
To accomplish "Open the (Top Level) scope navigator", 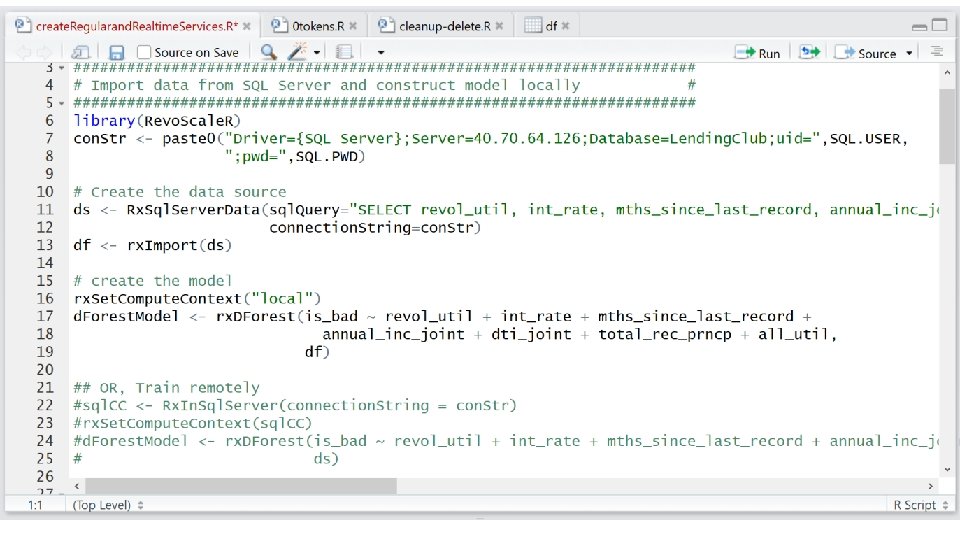I will [108, 505].
